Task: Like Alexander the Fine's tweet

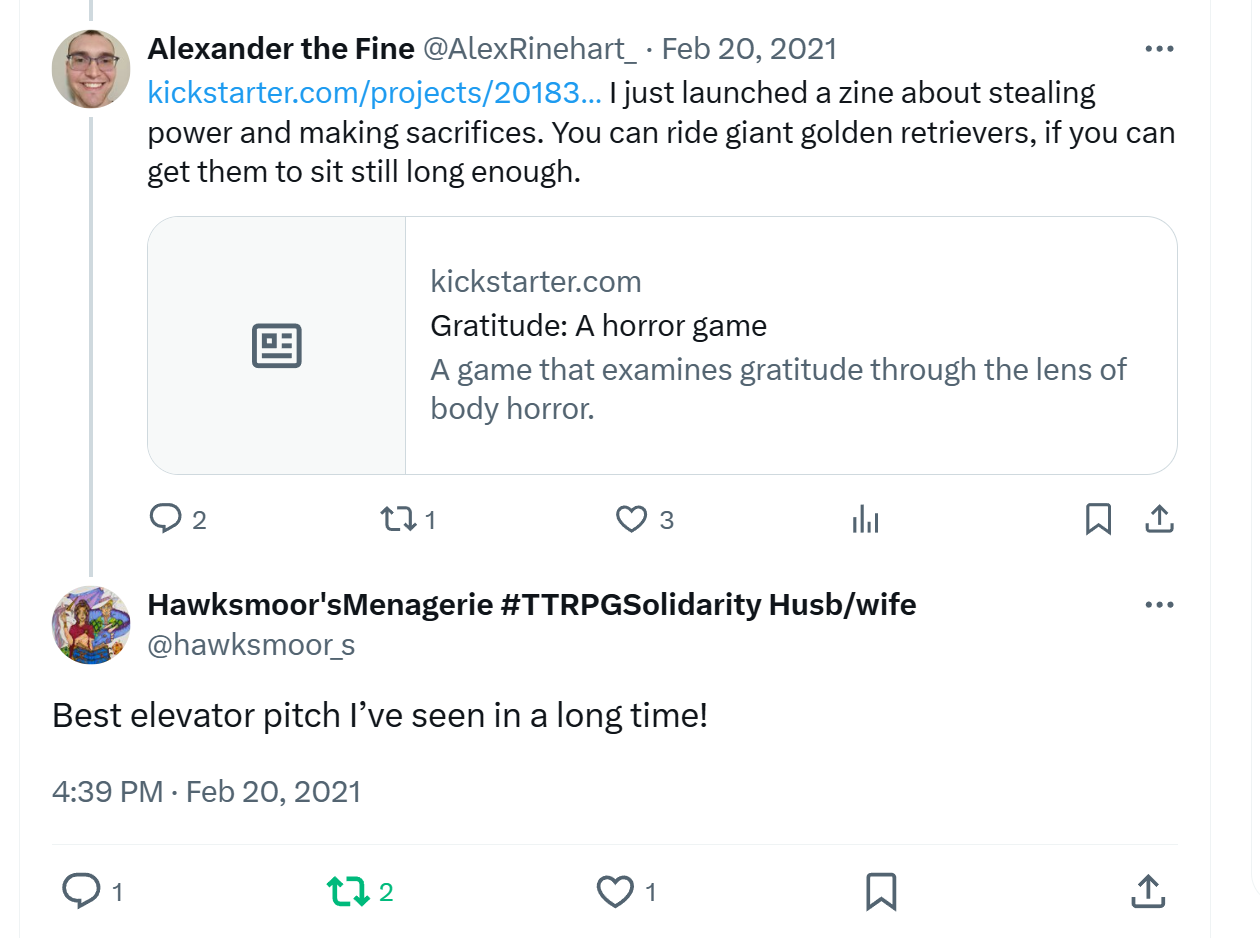Action: (631, 519)
